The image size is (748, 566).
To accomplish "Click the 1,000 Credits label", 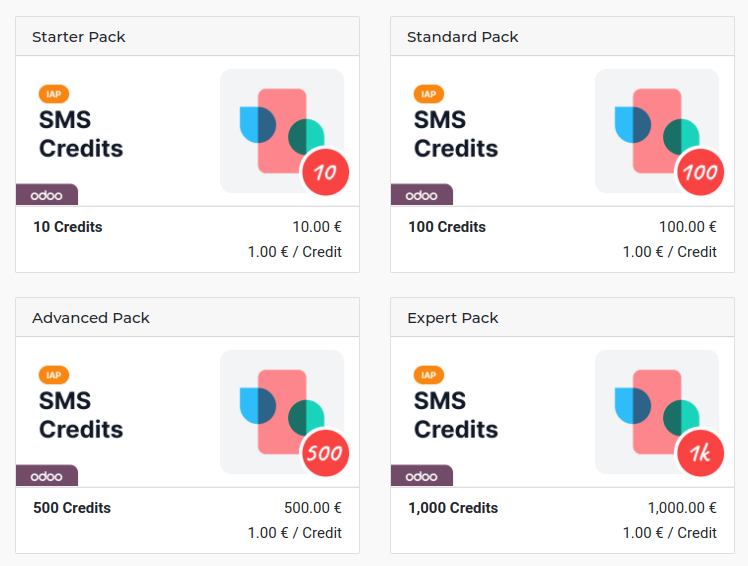I will click(453, 508).
